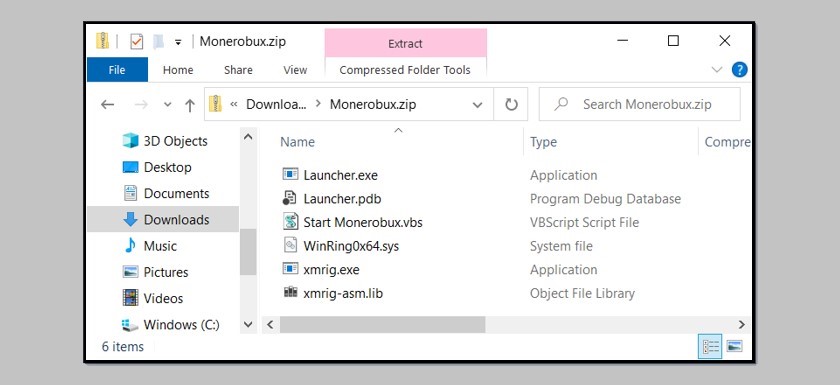This screenshot has width=840, height=385.
Task: Click the Refresh button beside address bar
Action: [x=511, y=104]
